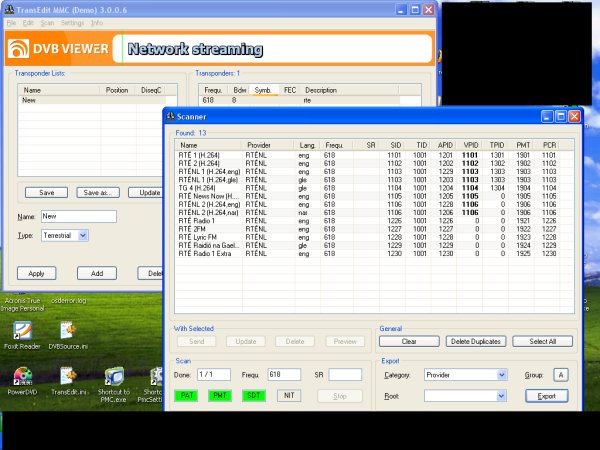
Task: Click the Select All button
Action: tap(543, 341)
